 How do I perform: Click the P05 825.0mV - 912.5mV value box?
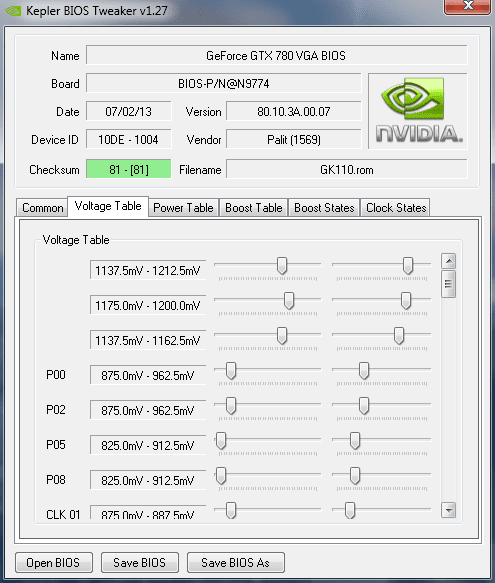pos(148,445)
